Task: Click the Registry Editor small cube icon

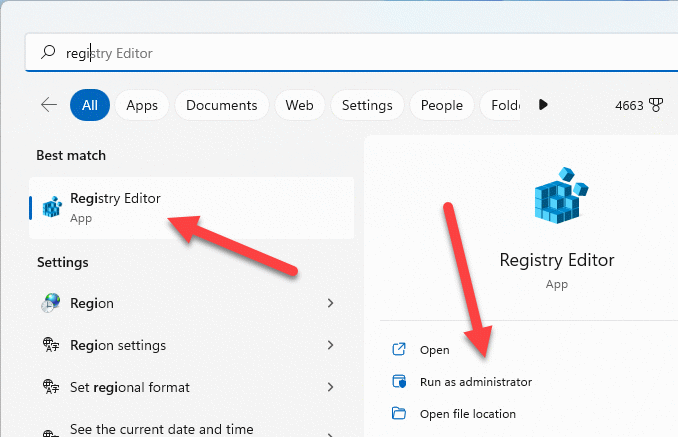Action: click(x=52, y=207)
